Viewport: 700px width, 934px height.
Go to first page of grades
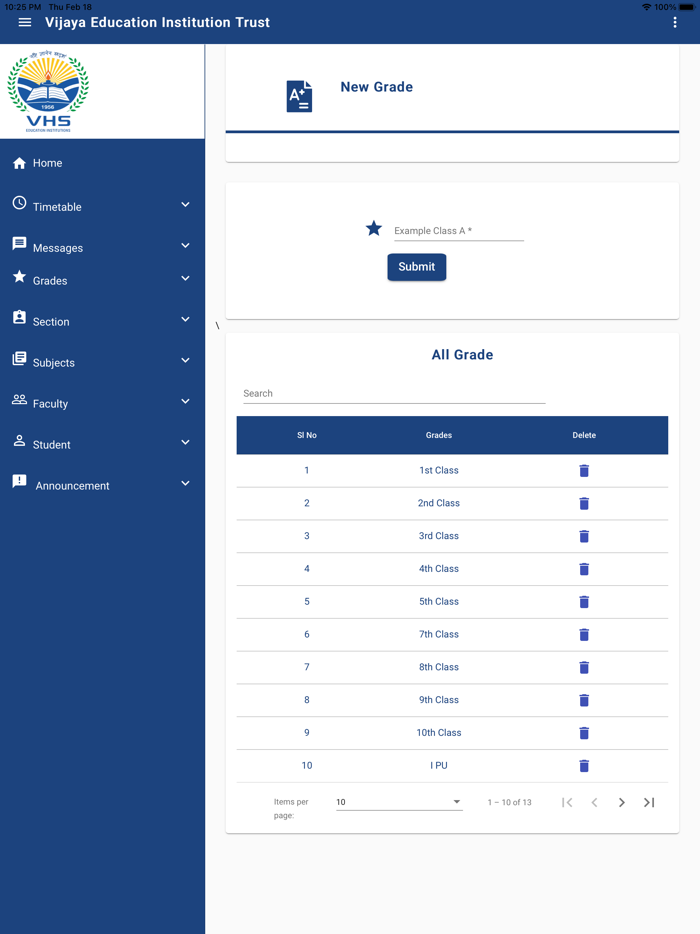click(567, 802)
